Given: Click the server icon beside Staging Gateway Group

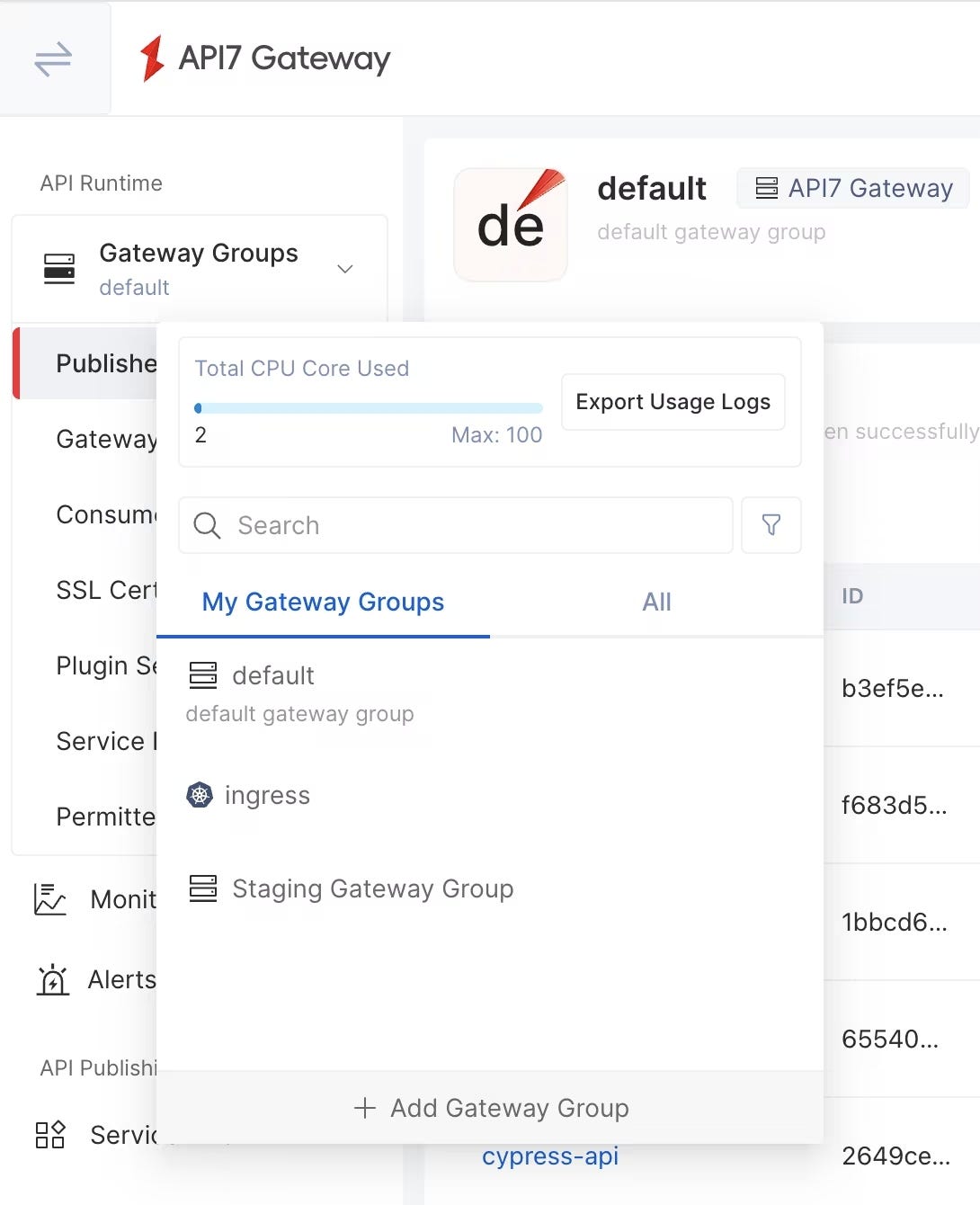Looking at the screenshot, I should (x=203, y=888).
